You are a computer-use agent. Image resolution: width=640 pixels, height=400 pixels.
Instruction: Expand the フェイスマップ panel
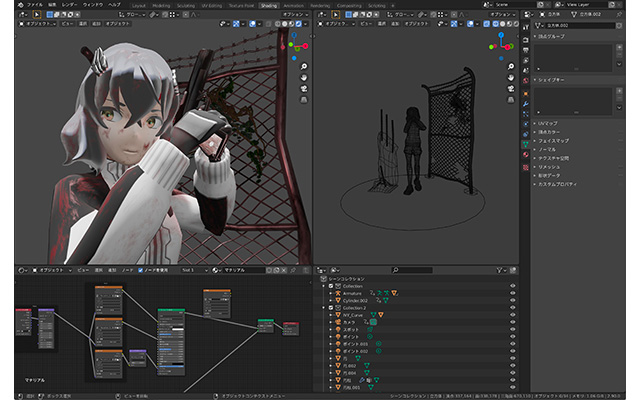click(x=553, y=141)
